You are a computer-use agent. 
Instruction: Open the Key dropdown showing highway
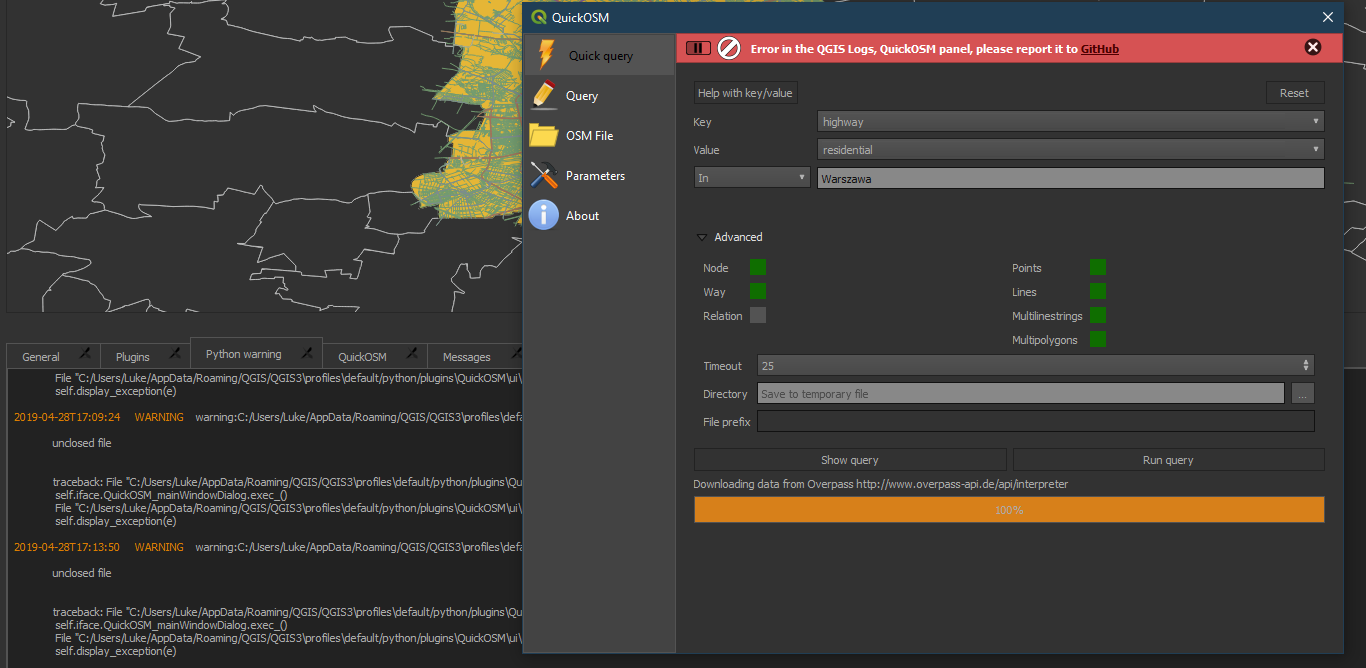pyautogui.click(x=1071, y=122)
